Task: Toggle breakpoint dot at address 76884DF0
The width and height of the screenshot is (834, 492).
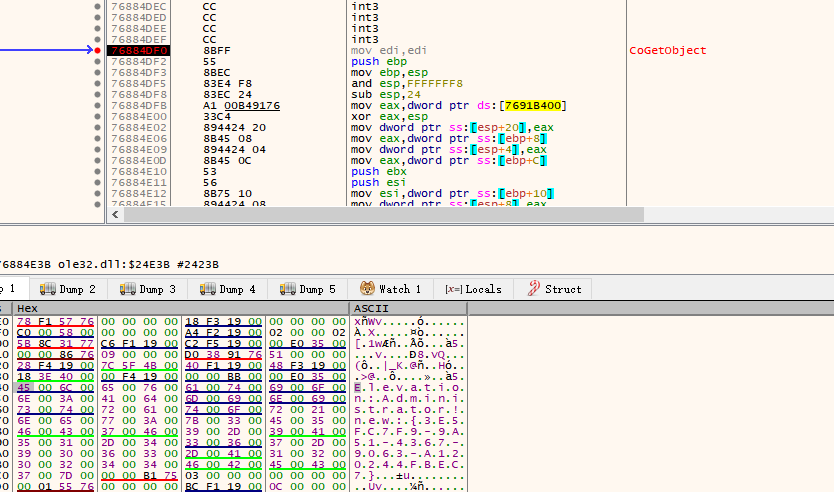Action: (x=97, y=50)
